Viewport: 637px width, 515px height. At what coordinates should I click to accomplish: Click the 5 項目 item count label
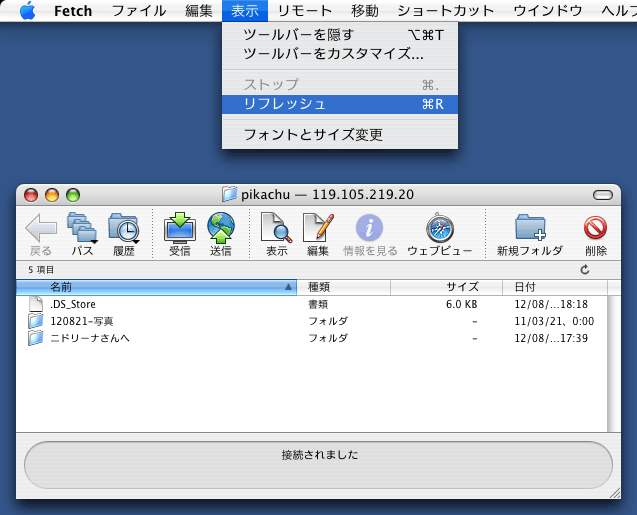41,270
